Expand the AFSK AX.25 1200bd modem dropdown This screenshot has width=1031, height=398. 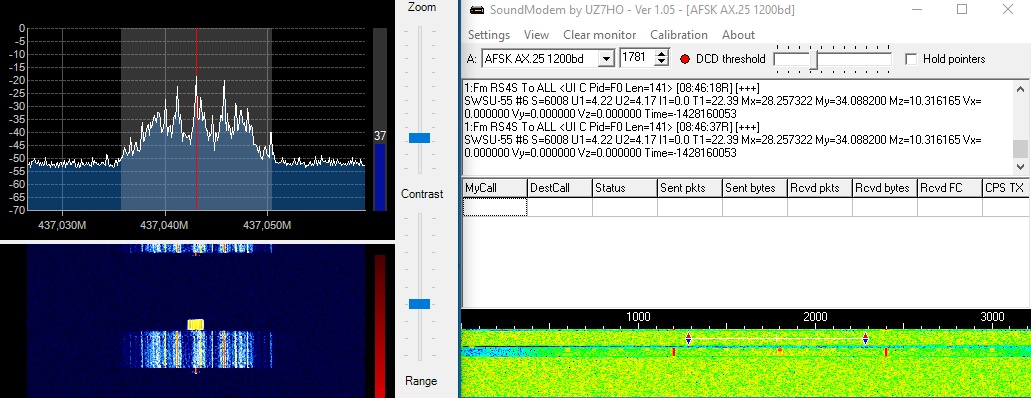click(606, 59)
